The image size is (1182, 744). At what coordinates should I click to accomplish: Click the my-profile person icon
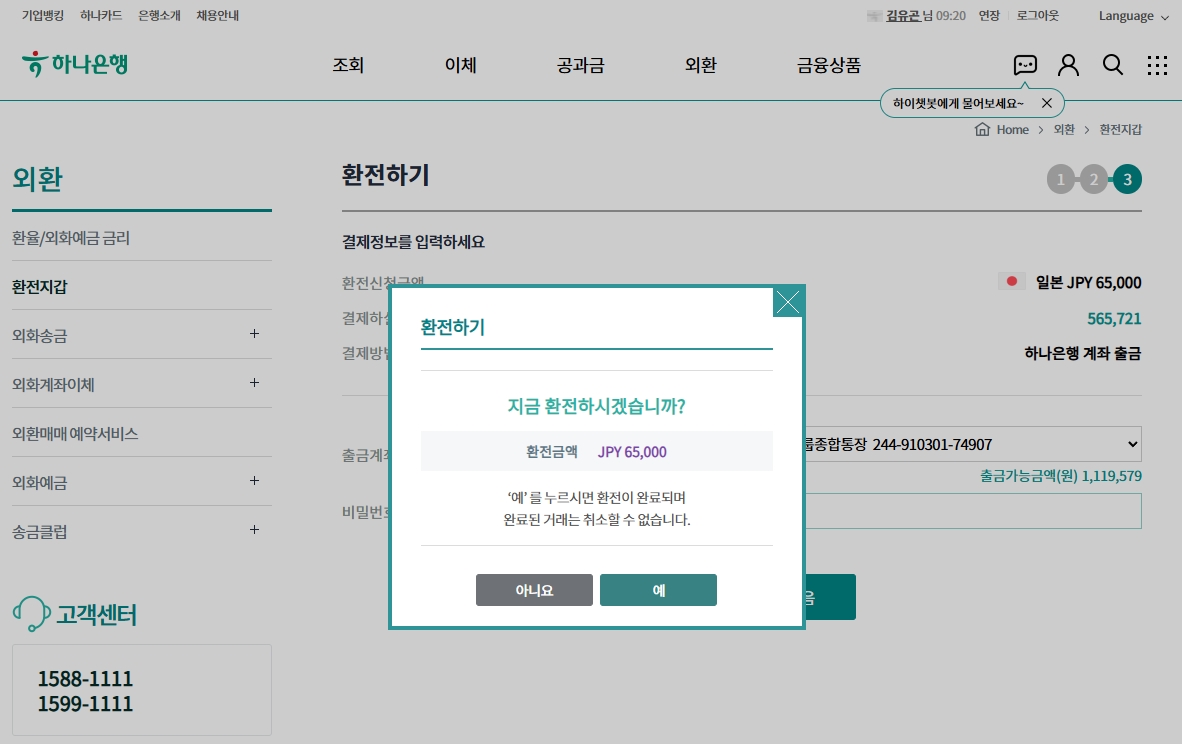(1068, 64)
